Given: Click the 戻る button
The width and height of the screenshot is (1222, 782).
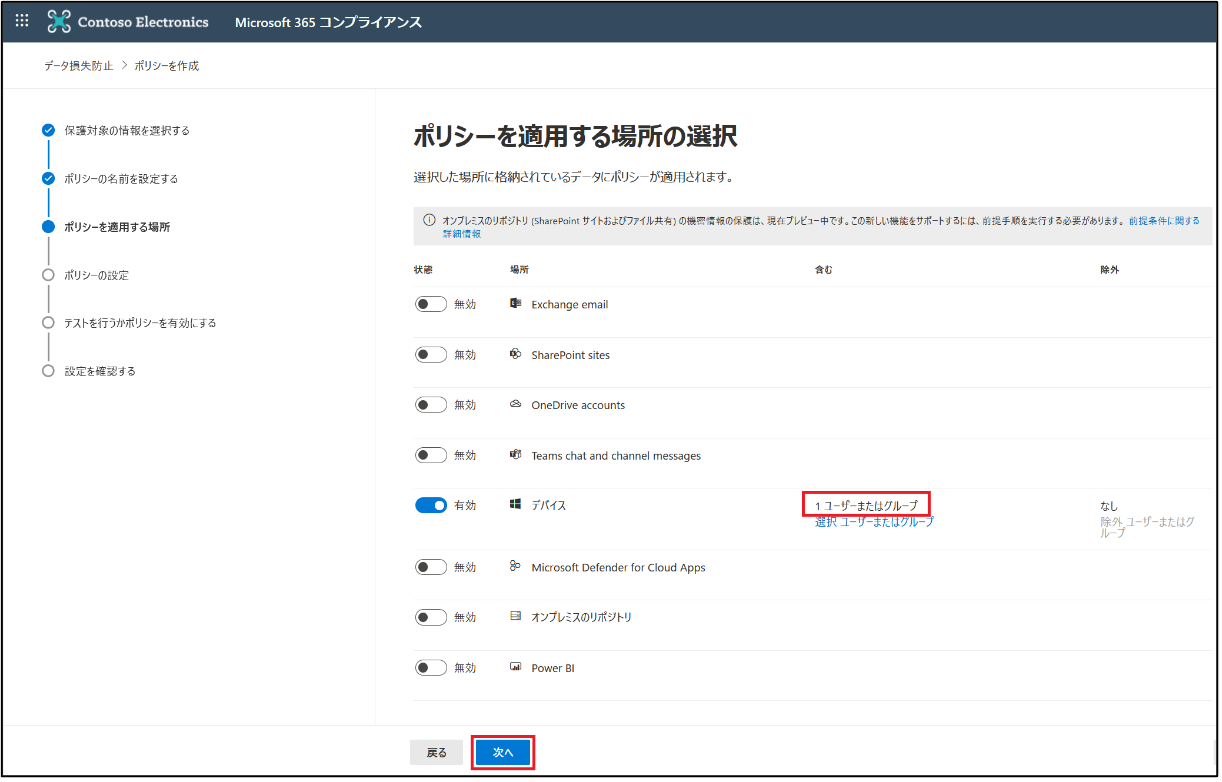Looking at the screenshot, I should [437, 752].
